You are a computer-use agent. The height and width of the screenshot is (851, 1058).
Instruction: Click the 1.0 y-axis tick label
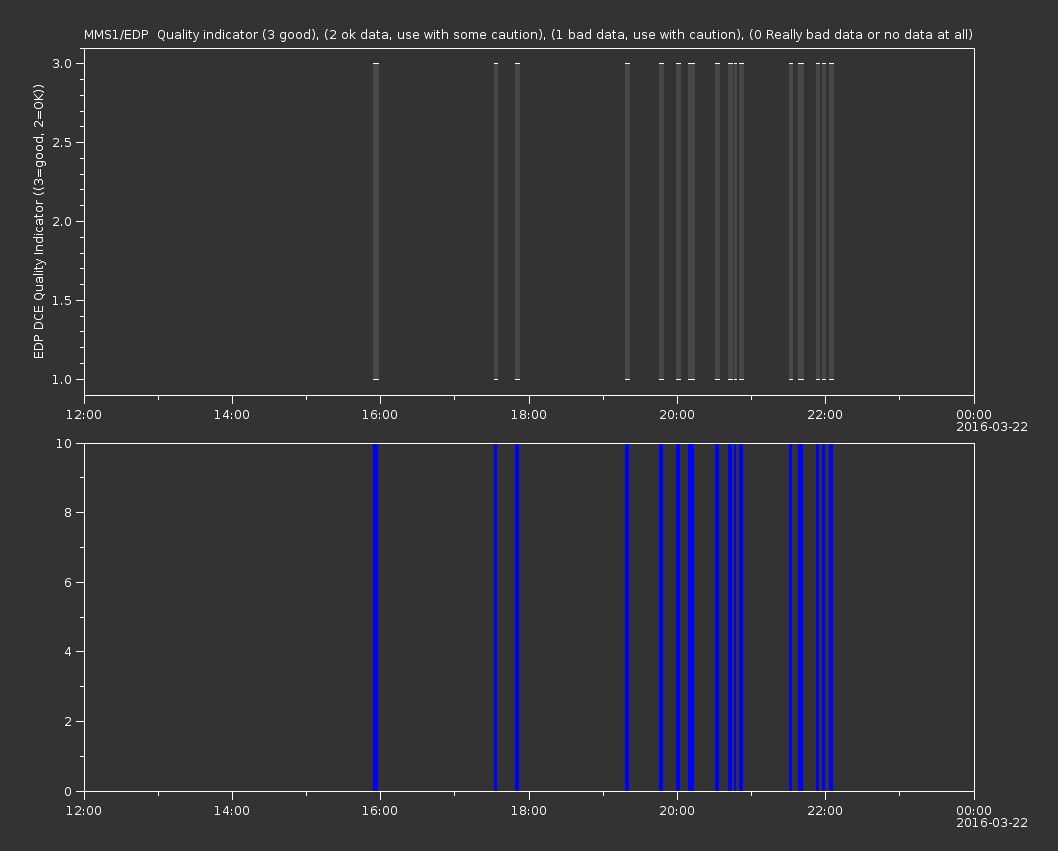tap(61, 379)
